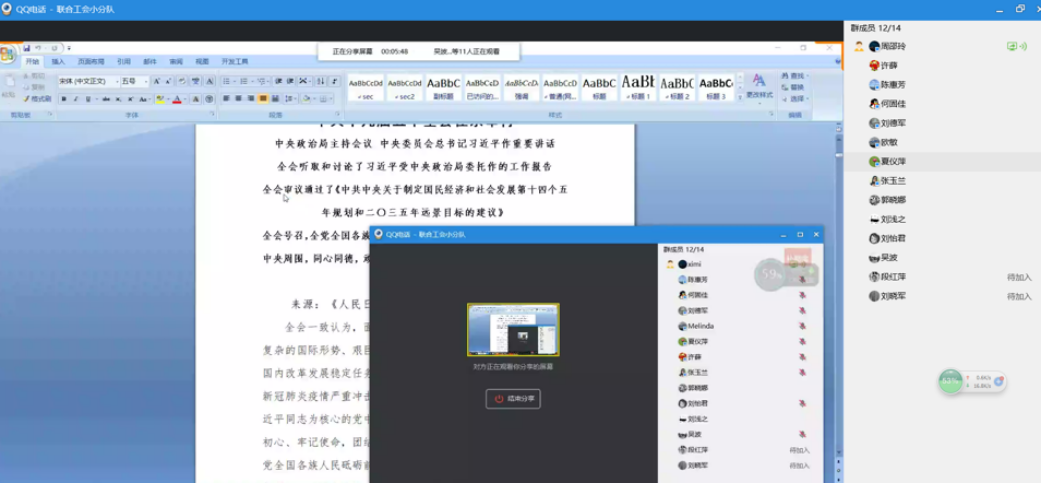Align paragraph text right
Viewport: 1041px width, 483px height.
click(250, 98)
